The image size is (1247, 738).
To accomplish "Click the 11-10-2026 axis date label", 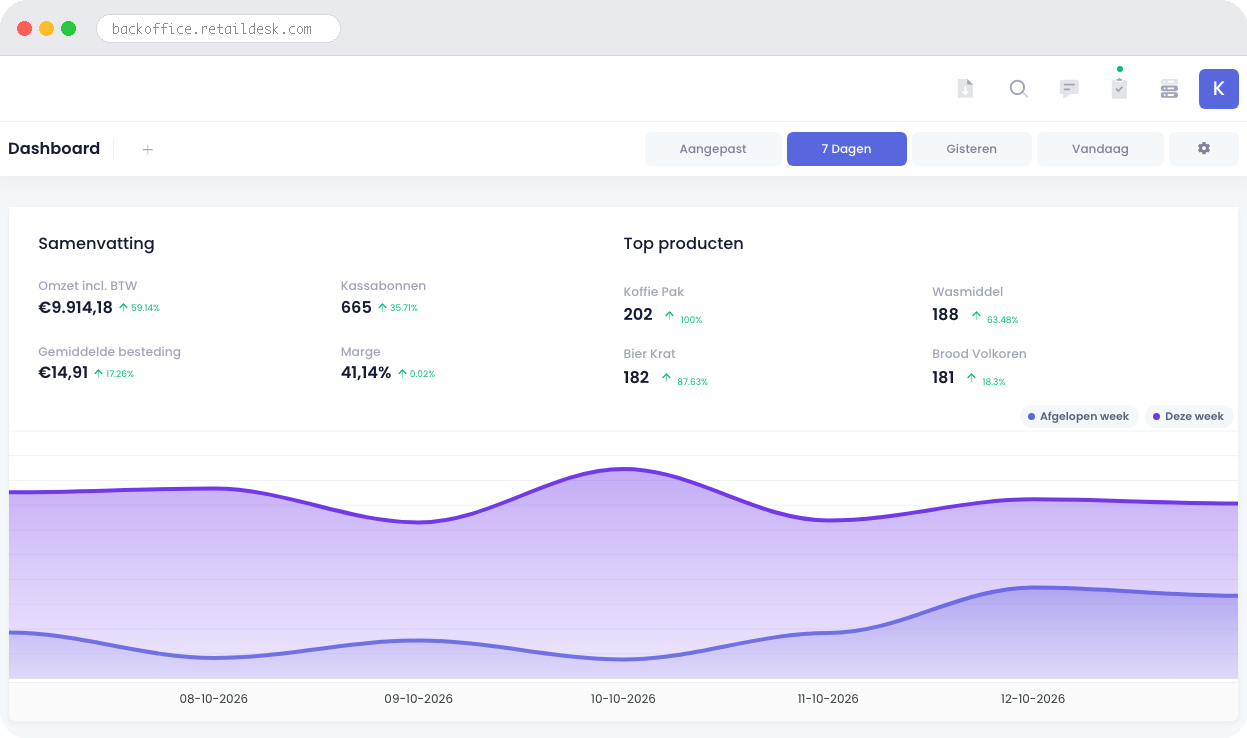I will coord(828,699).
